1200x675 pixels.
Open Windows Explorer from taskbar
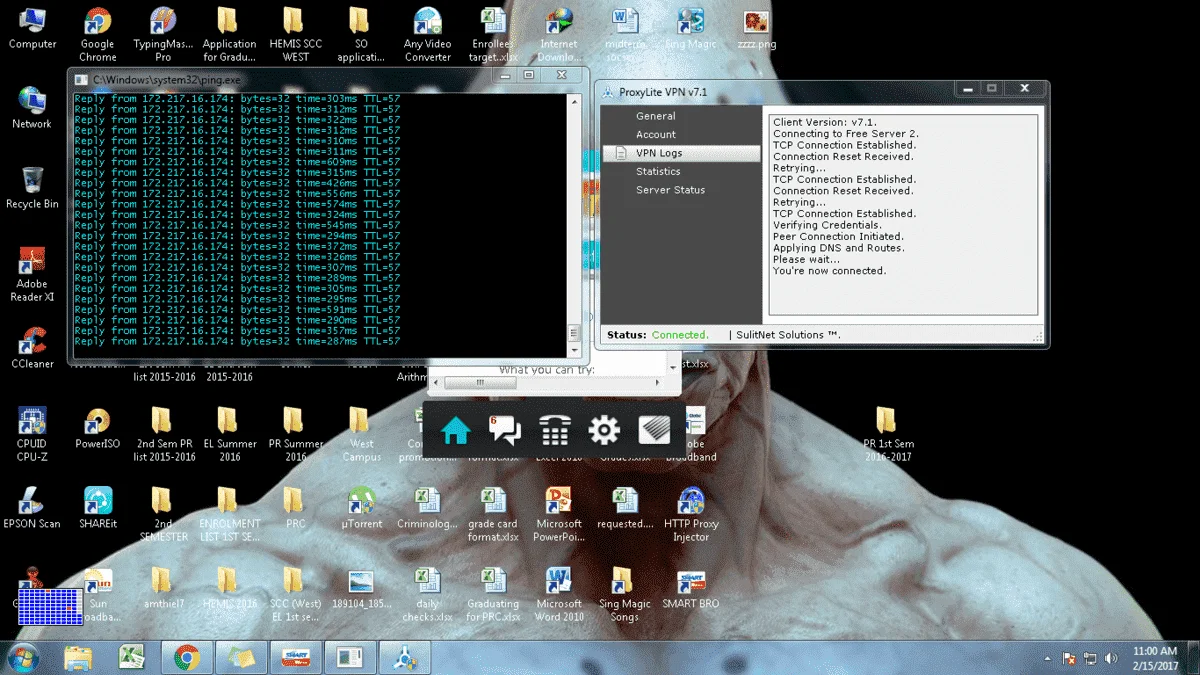click(78, 658)
